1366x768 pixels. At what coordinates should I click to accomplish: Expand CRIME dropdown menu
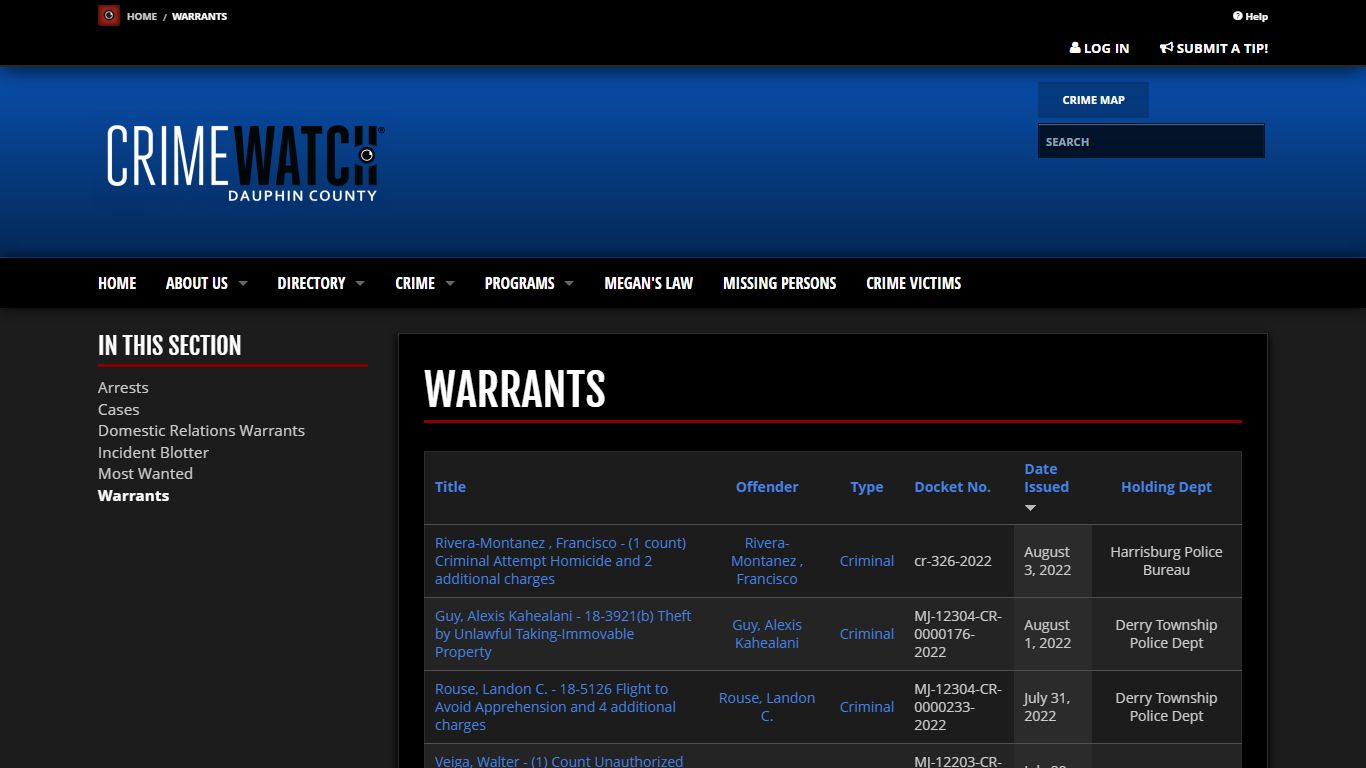click(x=425, y=283)
